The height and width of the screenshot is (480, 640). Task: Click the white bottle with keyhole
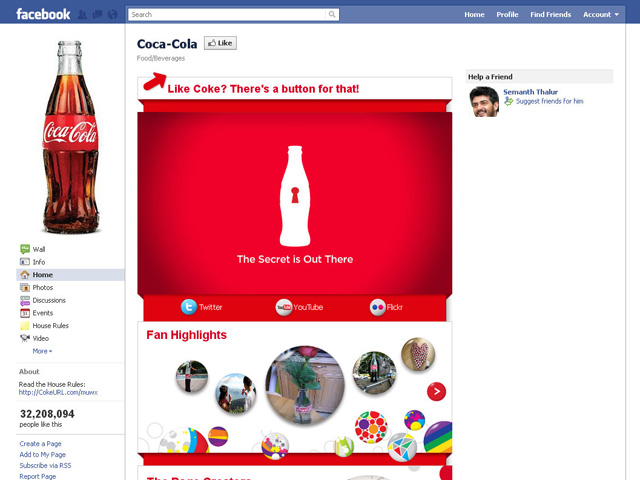pyautogui.click(x=295, y=196)
